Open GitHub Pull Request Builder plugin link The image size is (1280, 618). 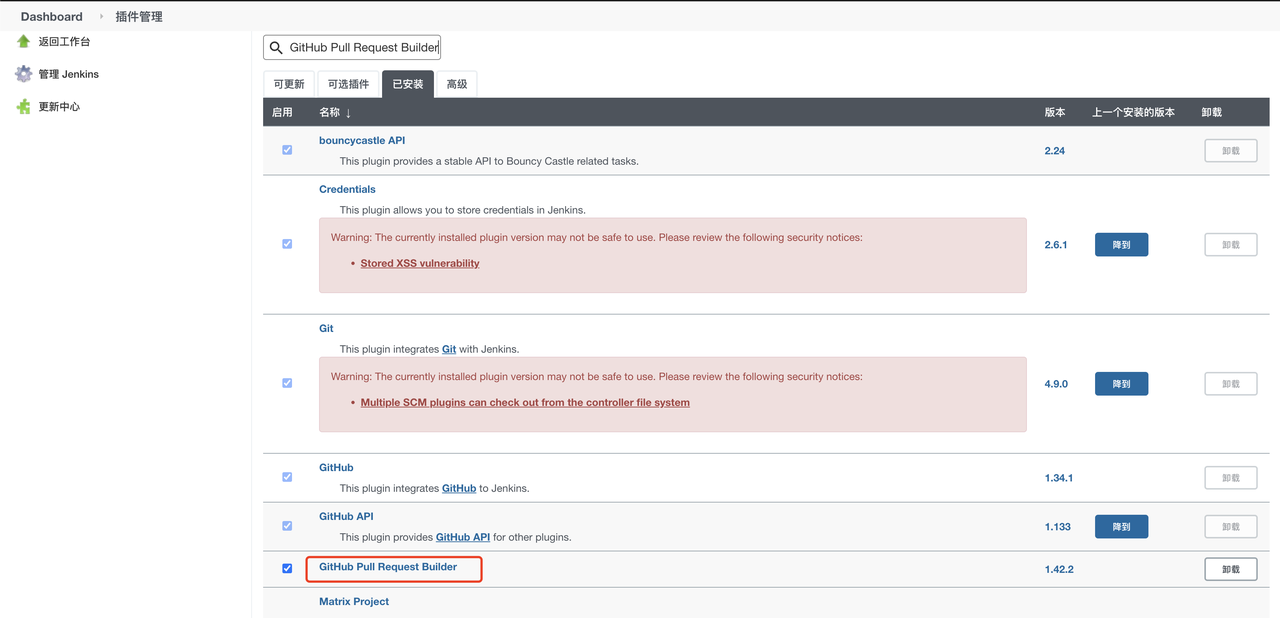tap(388, 567)
